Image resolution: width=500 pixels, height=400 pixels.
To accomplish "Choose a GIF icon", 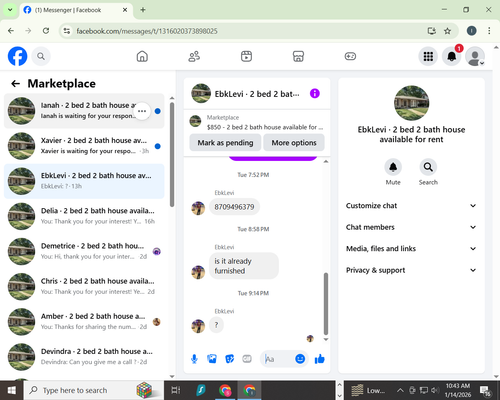I will coord(247,359).
